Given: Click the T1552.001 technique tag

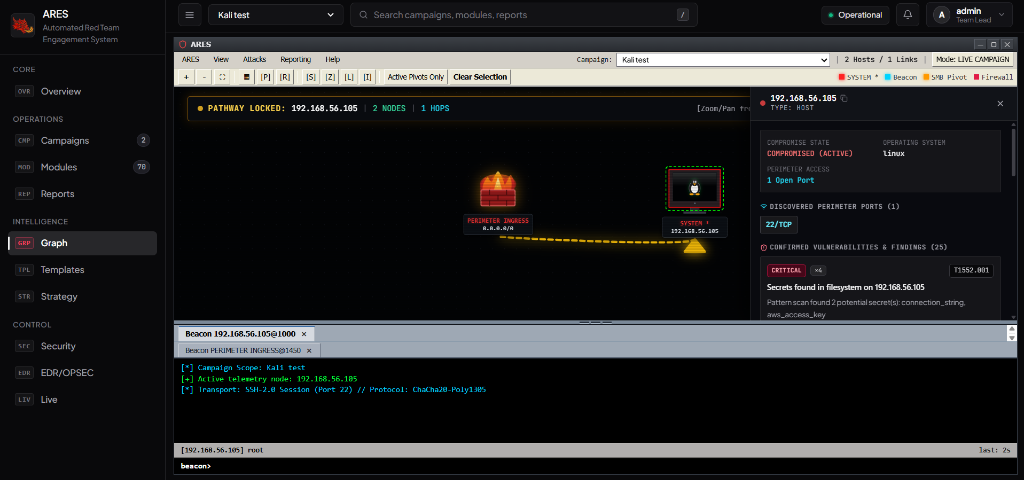Looking at the screenshot, I should (x=971, y=270).
